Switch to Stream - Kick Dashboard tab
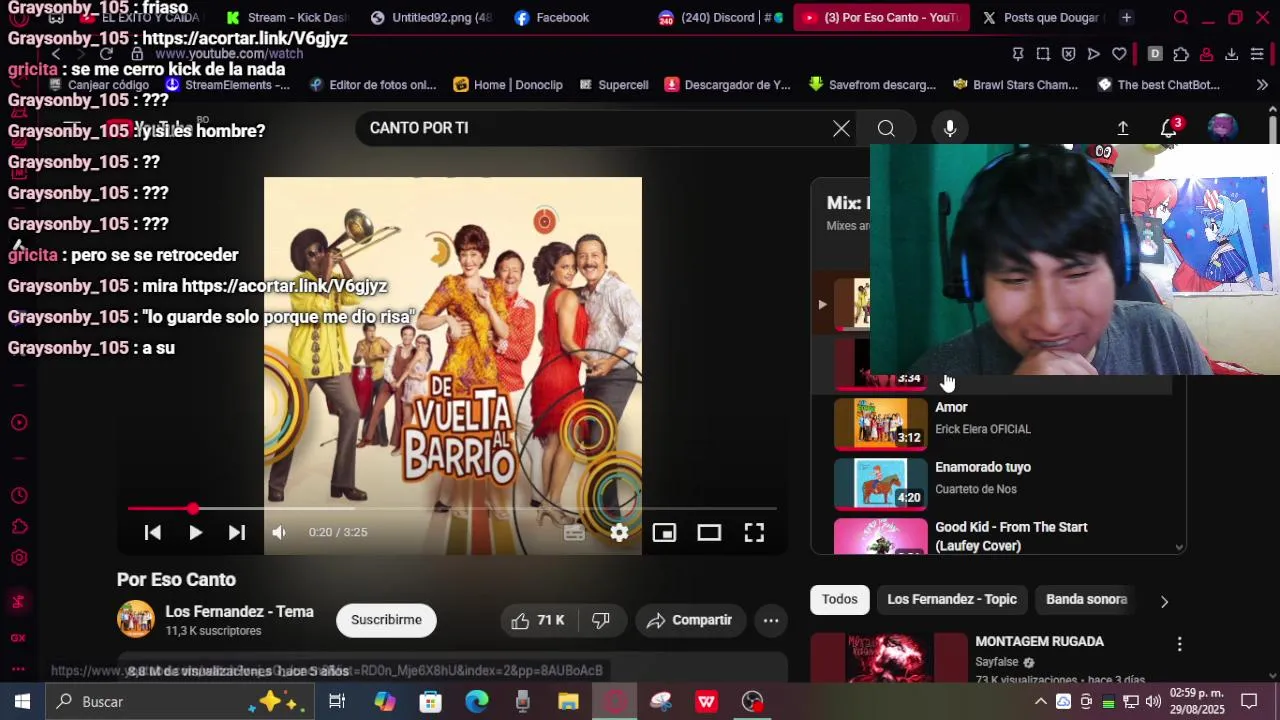 click(285, 17)
